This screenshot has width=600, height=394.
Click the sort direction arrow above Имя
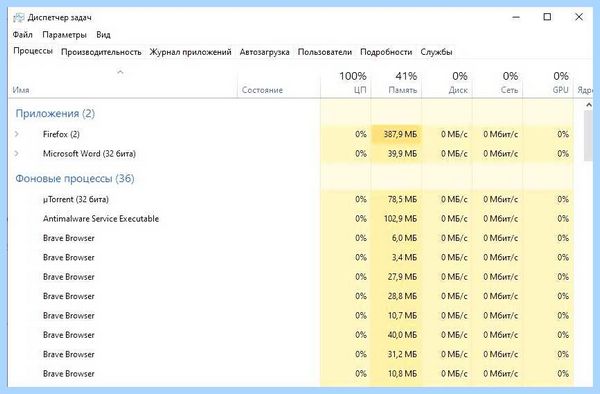120,72
